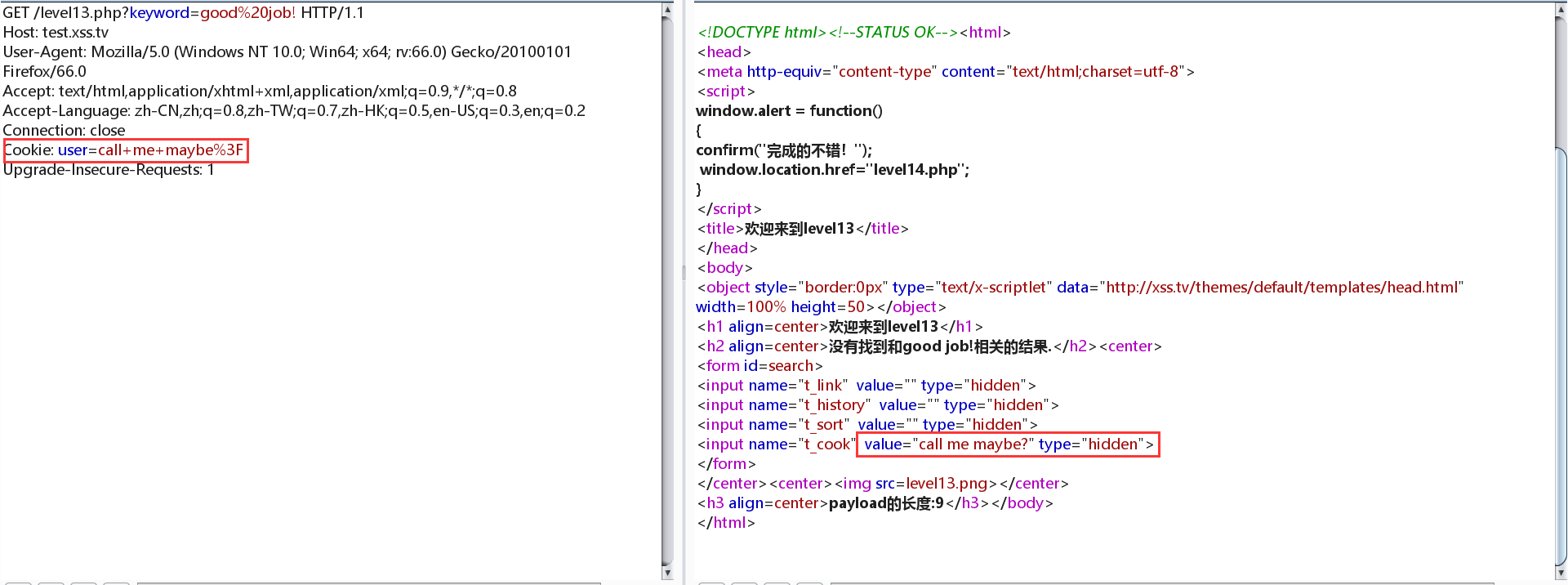Screen dimensions: 1568x585
Task: Click the opening <script> tag line
Action: pyautogui.click(x=726, y=92)
